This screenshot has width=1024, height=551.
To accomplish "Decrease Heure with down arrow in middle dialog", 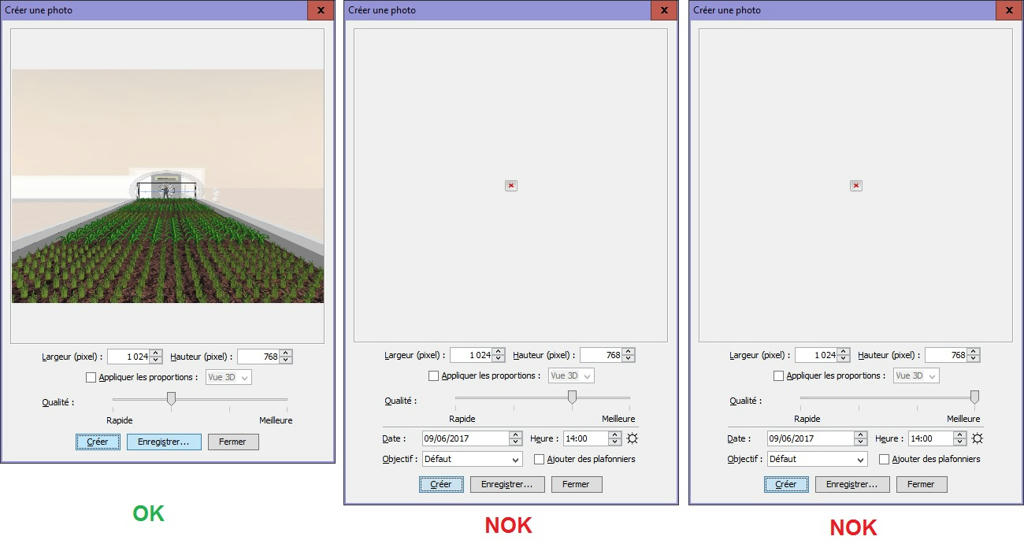I will click(615, 442).
